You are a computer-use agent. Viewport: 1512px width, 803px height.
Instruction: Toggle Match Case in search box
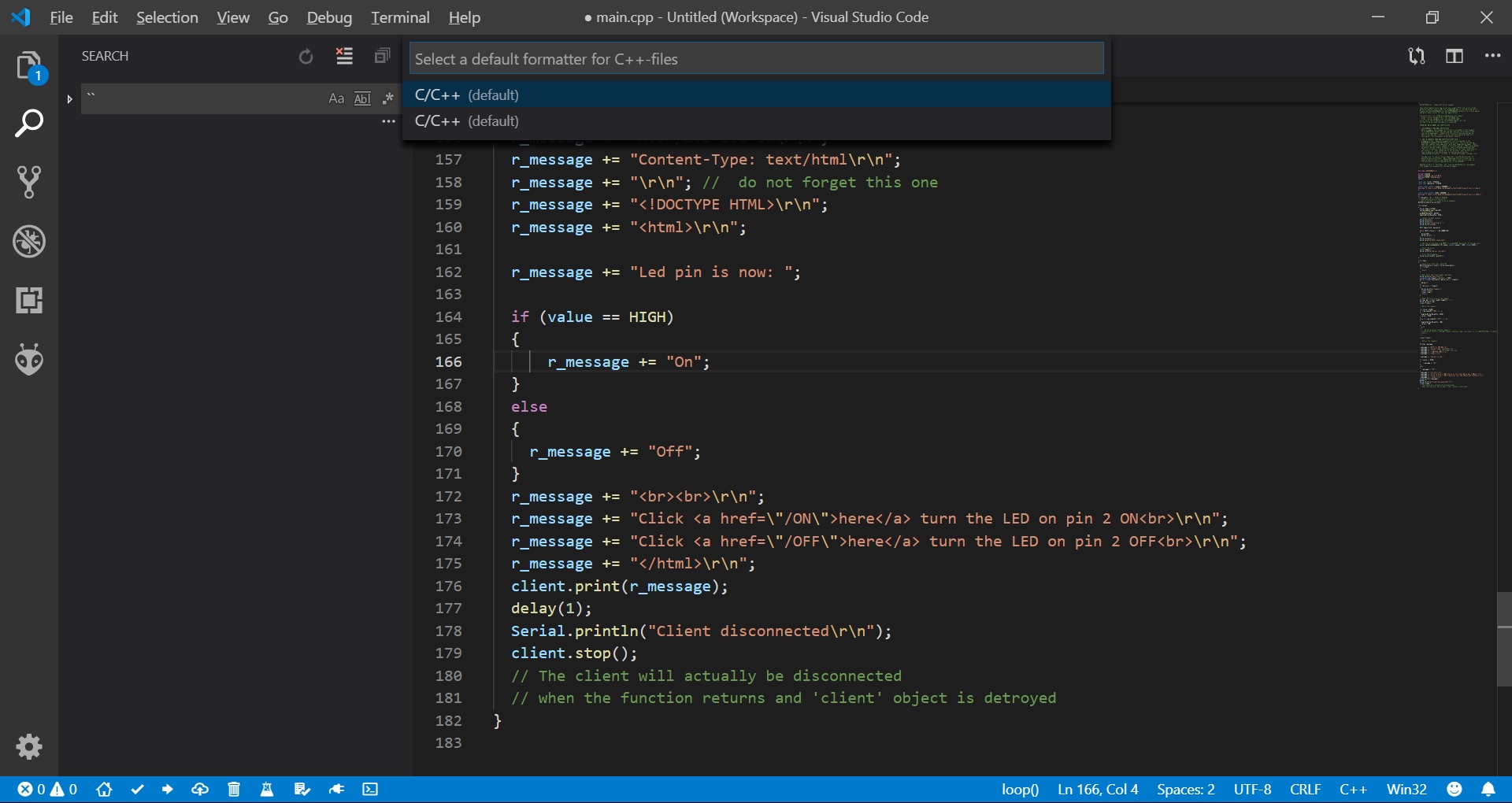336,98
